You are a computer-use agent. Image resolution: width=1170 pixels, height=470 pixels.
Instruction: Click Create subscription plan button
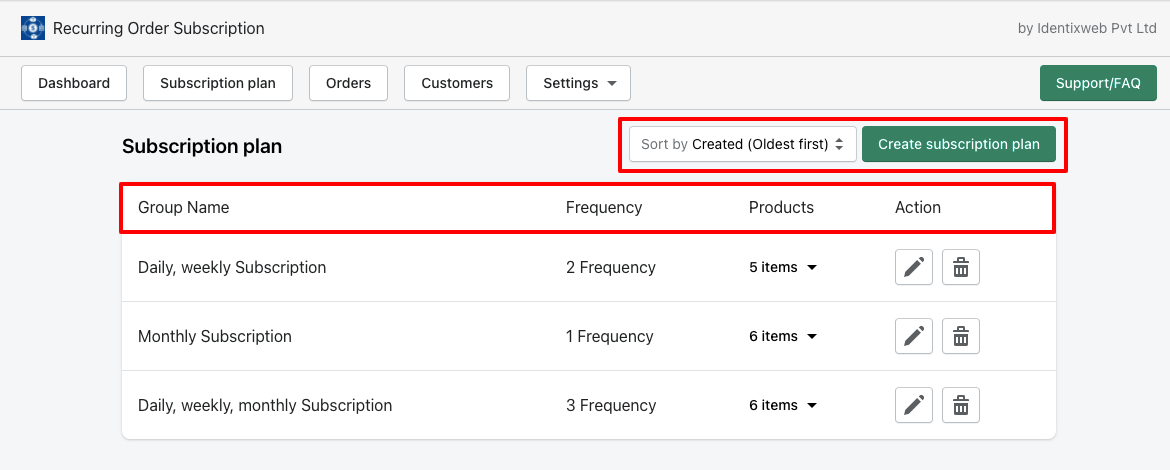click(x=959, y=144)
